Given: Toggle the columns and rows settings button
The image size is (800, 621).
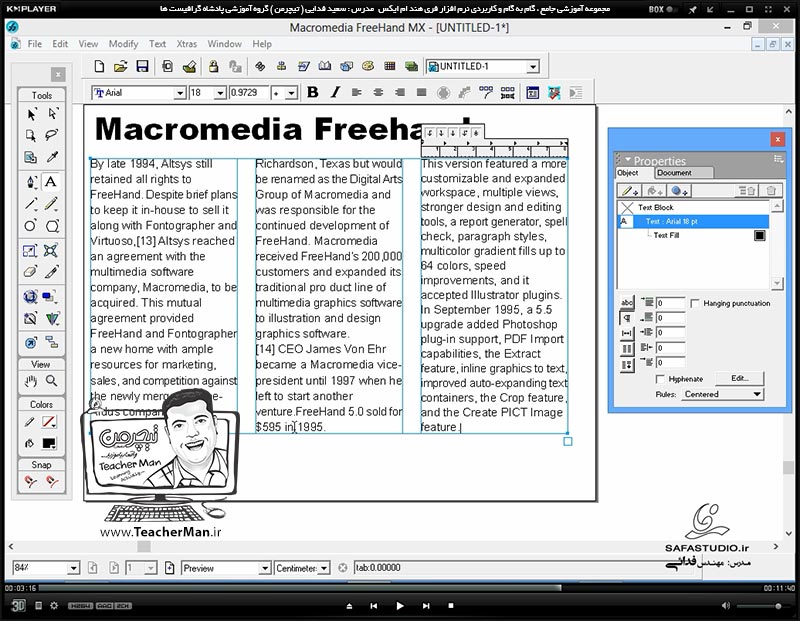Looking at the screenshot, I should click(x=627, y=349).
